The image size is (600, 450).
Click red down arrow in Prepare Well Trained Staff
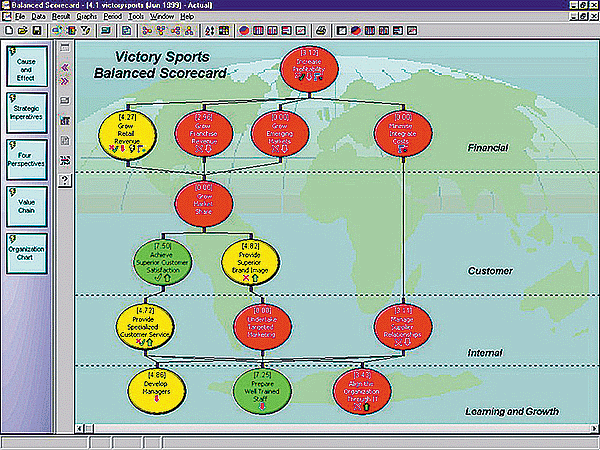coord(262,406)
